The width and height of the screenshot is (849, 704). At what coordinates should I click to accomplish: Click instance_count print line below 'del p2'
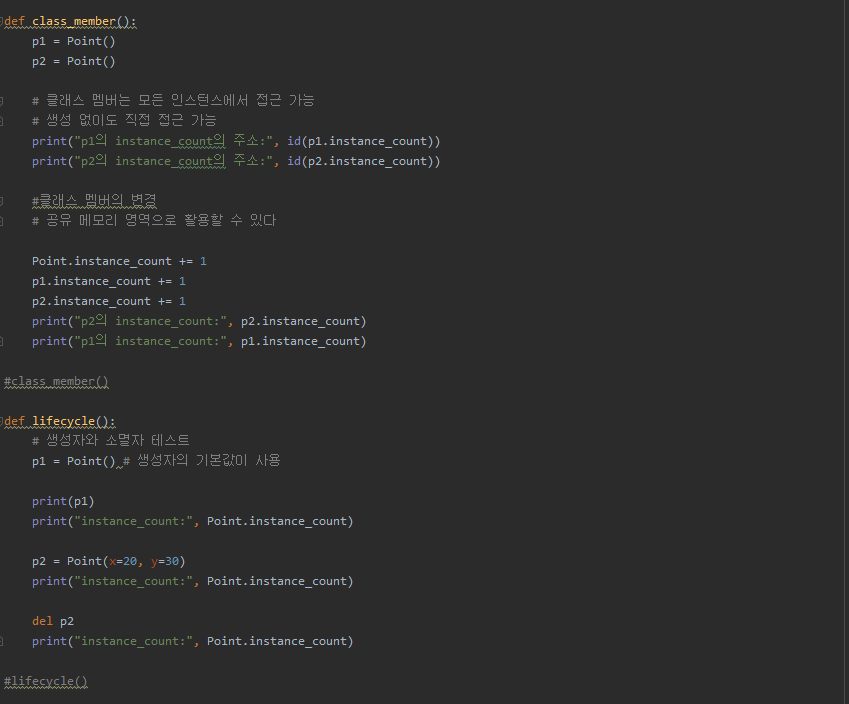(193, 642)
